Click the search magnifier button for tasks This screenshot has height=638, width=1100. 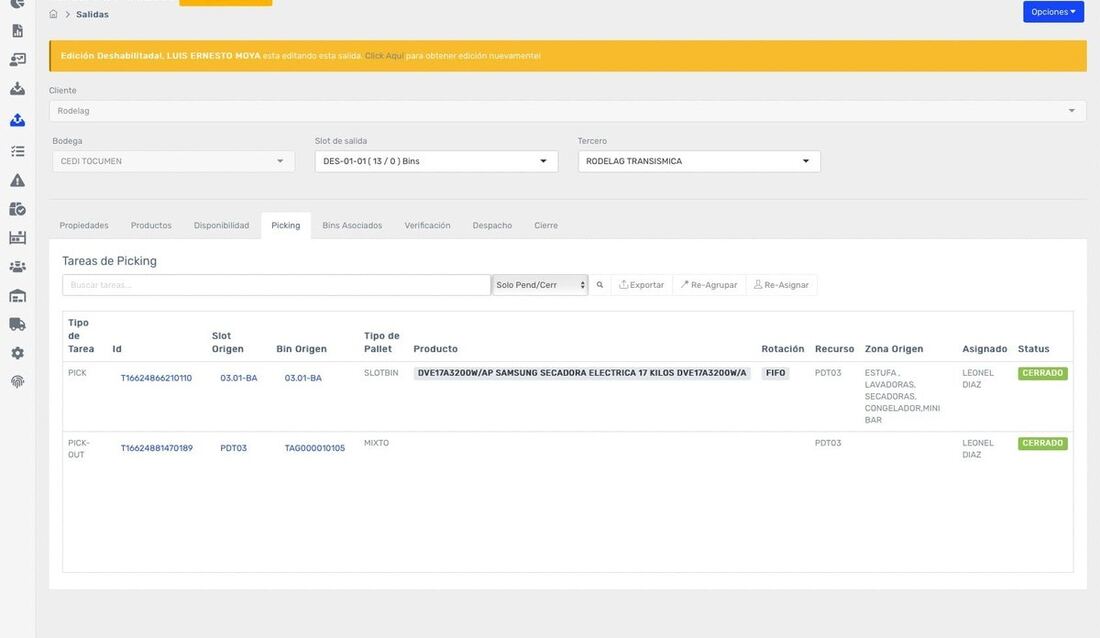tap(600, 285)
